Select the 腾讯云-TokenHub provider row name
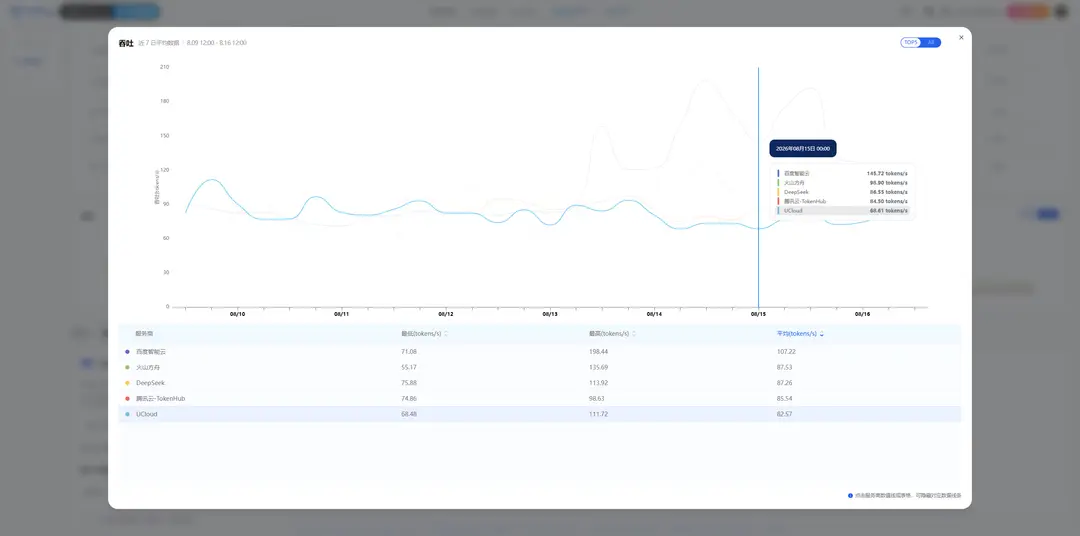1080x536 pixels. click(x=160, y=398)
